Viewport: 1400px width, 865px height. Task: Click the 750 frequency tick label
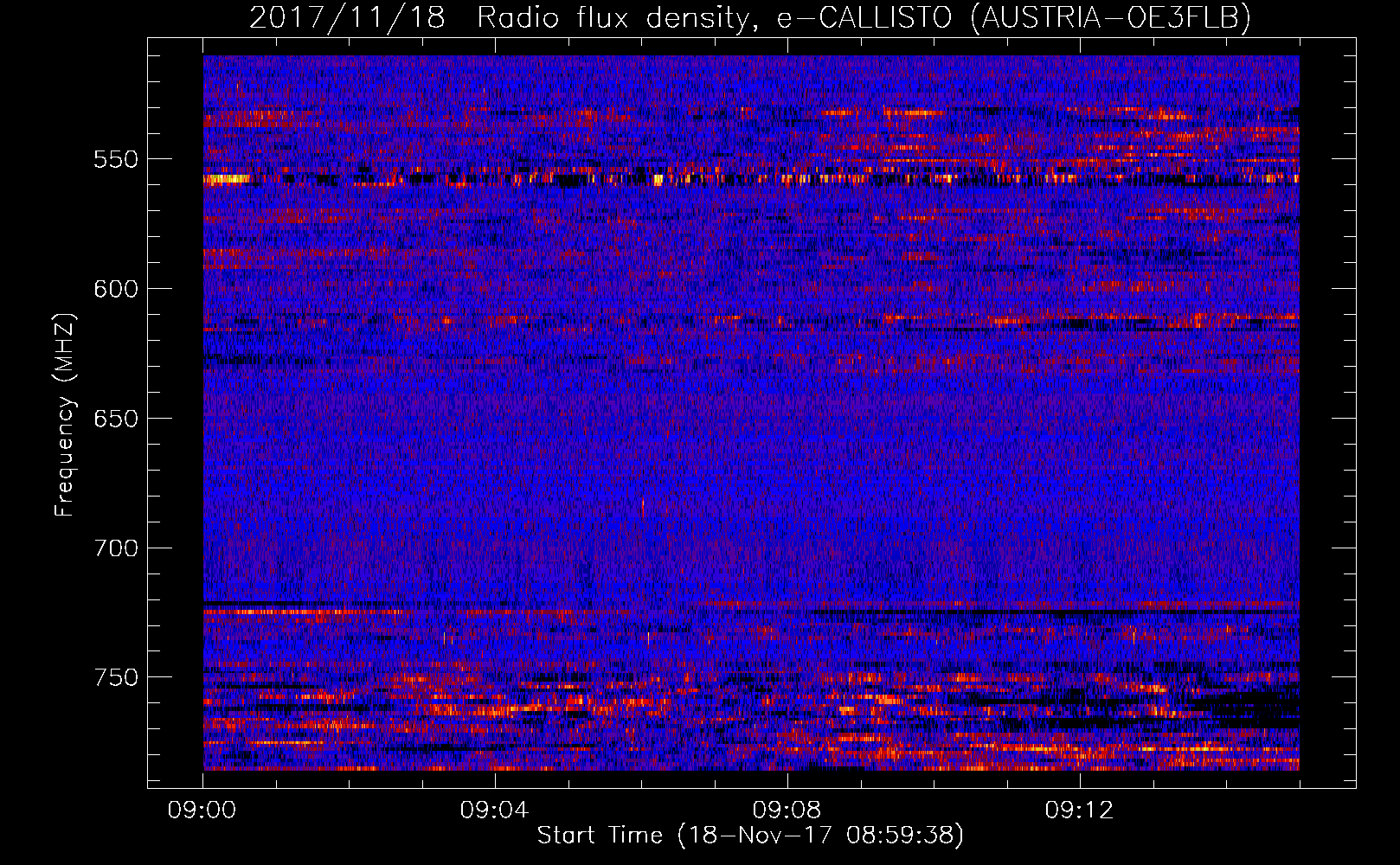pyautogui.click(x=116, y=677)
